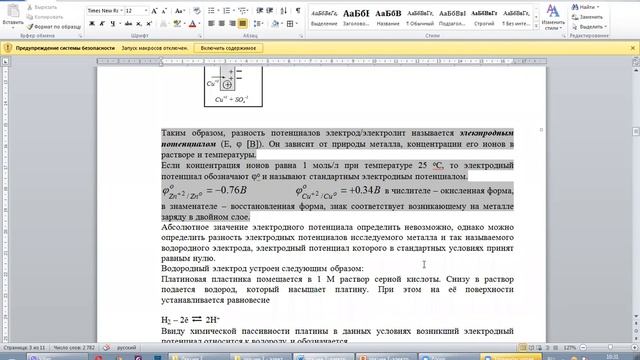Image resolution: width=640 pixels, height=360 pixels.
Task: Click the zoom out minus button
Action: tap(583, 348)
